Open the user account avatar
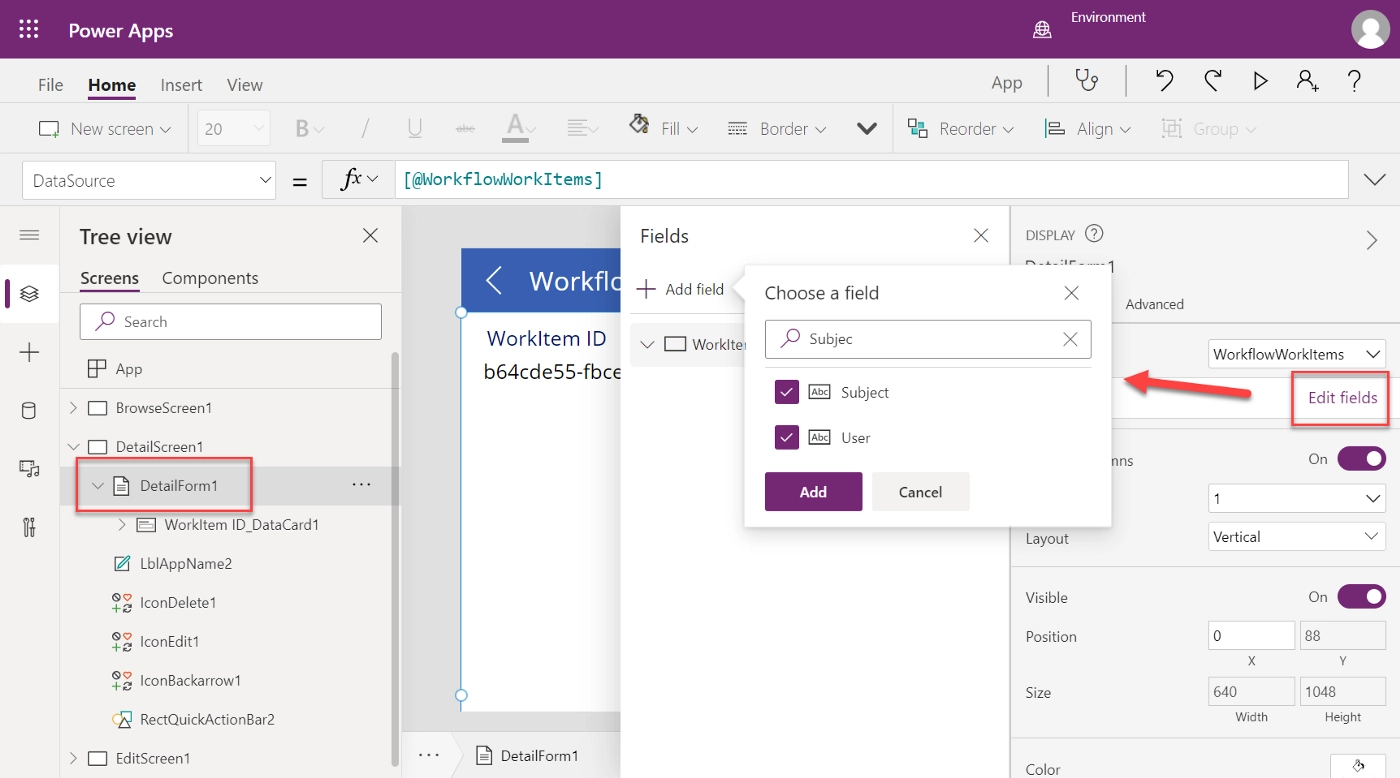This screenshot has width=1400, height=778. (1370, 29)
